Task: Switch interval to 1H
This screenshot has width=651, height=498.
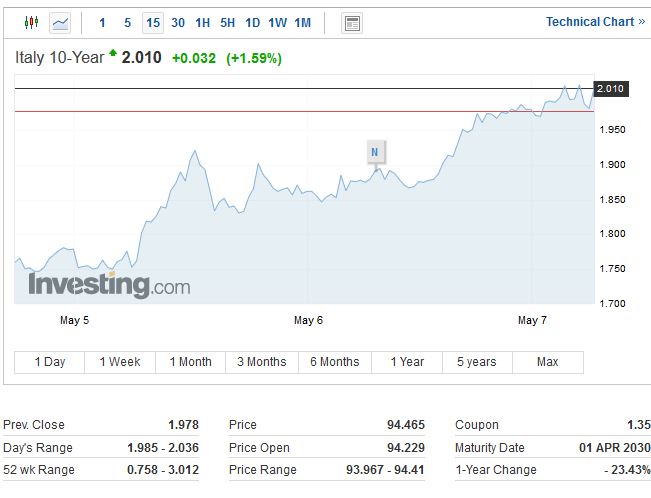Action: coord(203,22)
